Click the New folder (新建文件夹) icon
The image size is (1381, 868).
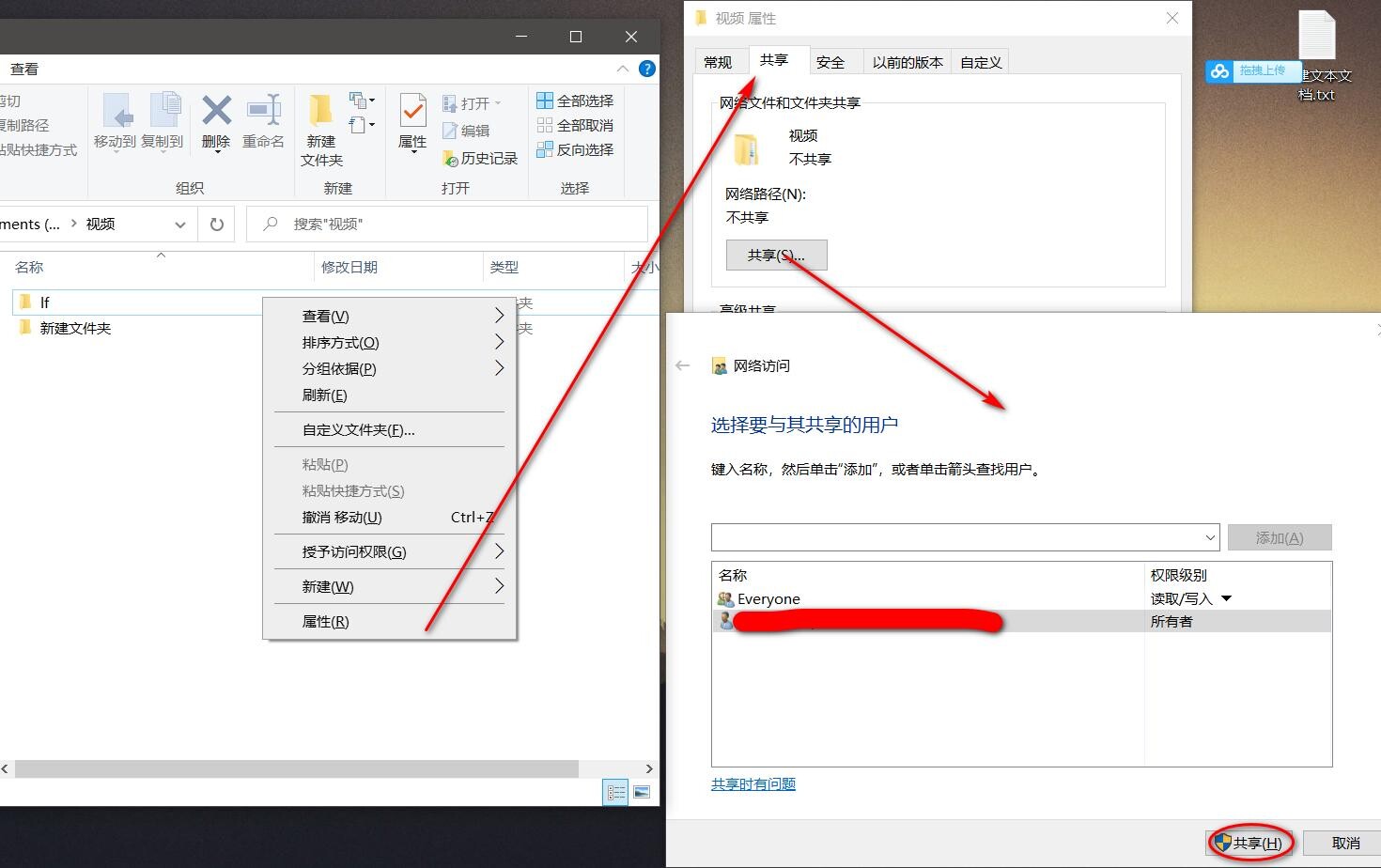point(321,113)
